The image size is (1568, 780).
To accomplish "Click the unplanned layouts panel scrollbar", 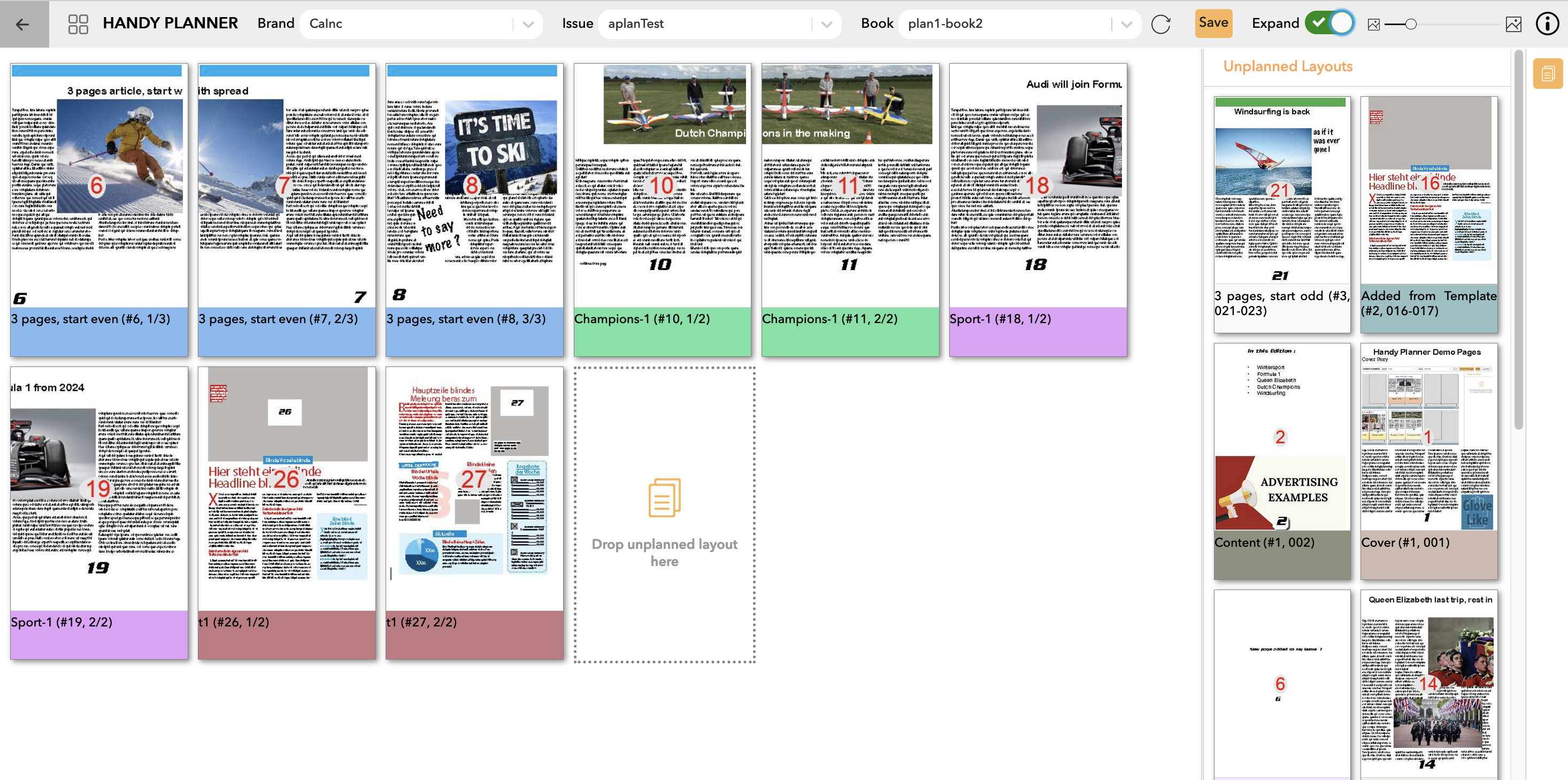I will pos(1518,243).
